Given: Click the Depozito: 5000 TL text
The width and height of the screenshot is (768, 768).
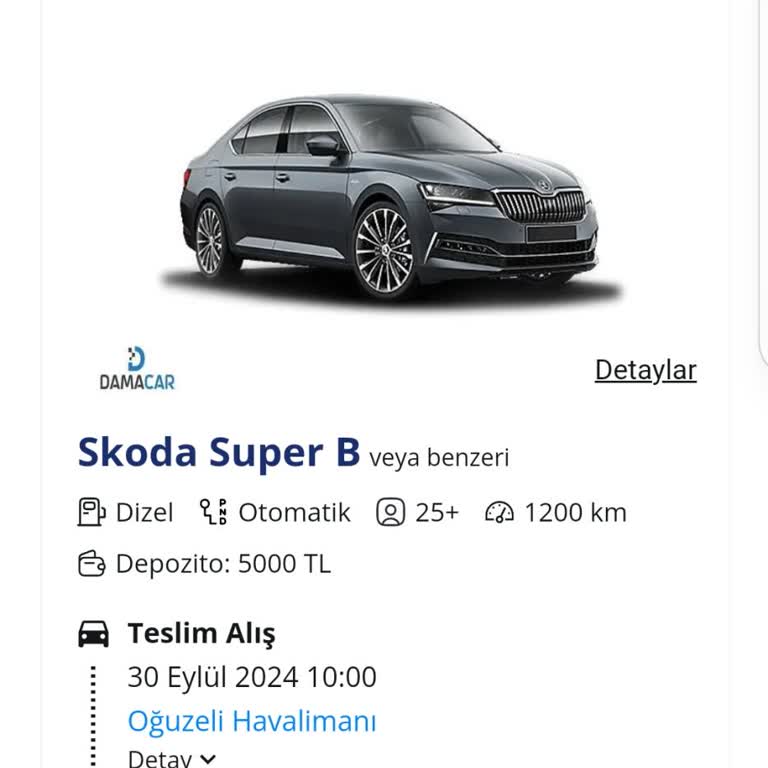Looking at the screenshot, I should click(x=222, y=564).
